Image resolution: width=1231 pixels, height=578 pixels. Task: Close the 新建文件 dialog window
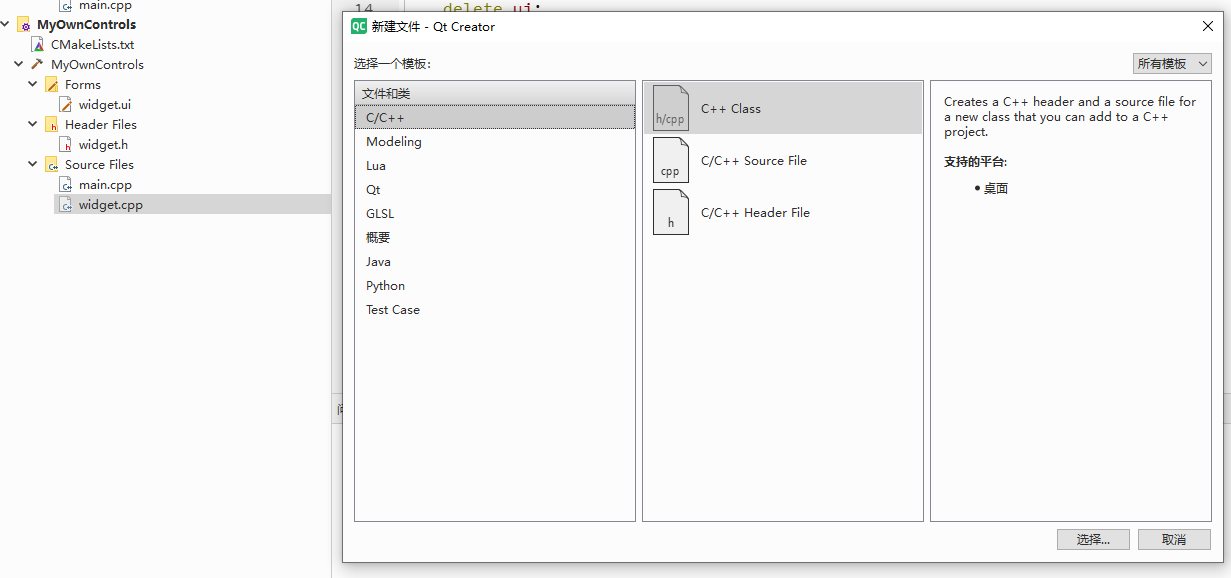(x=1207, y=27)
